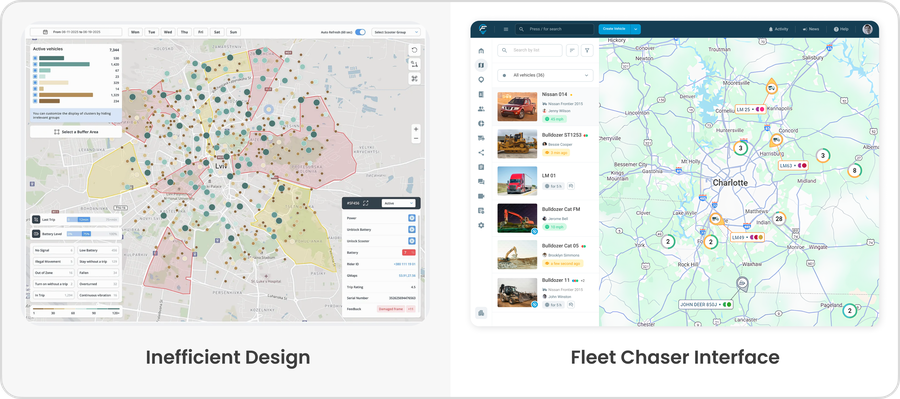Open the Select Scooter Group dropdown
The height and width of the screenshot is (399, 900).
click(x=396, y=32)
